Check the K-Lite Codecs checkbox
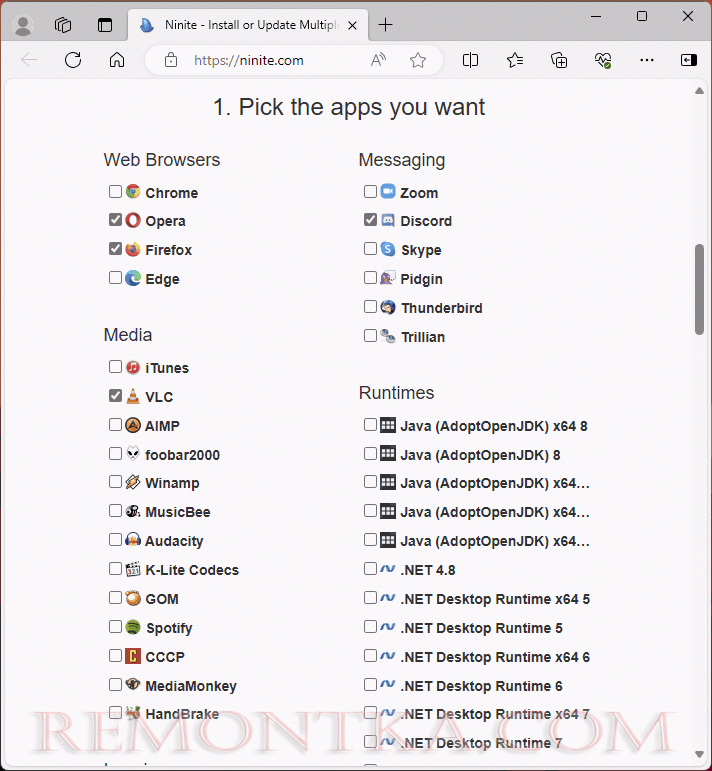712x771 pixels. click(115, 569)
